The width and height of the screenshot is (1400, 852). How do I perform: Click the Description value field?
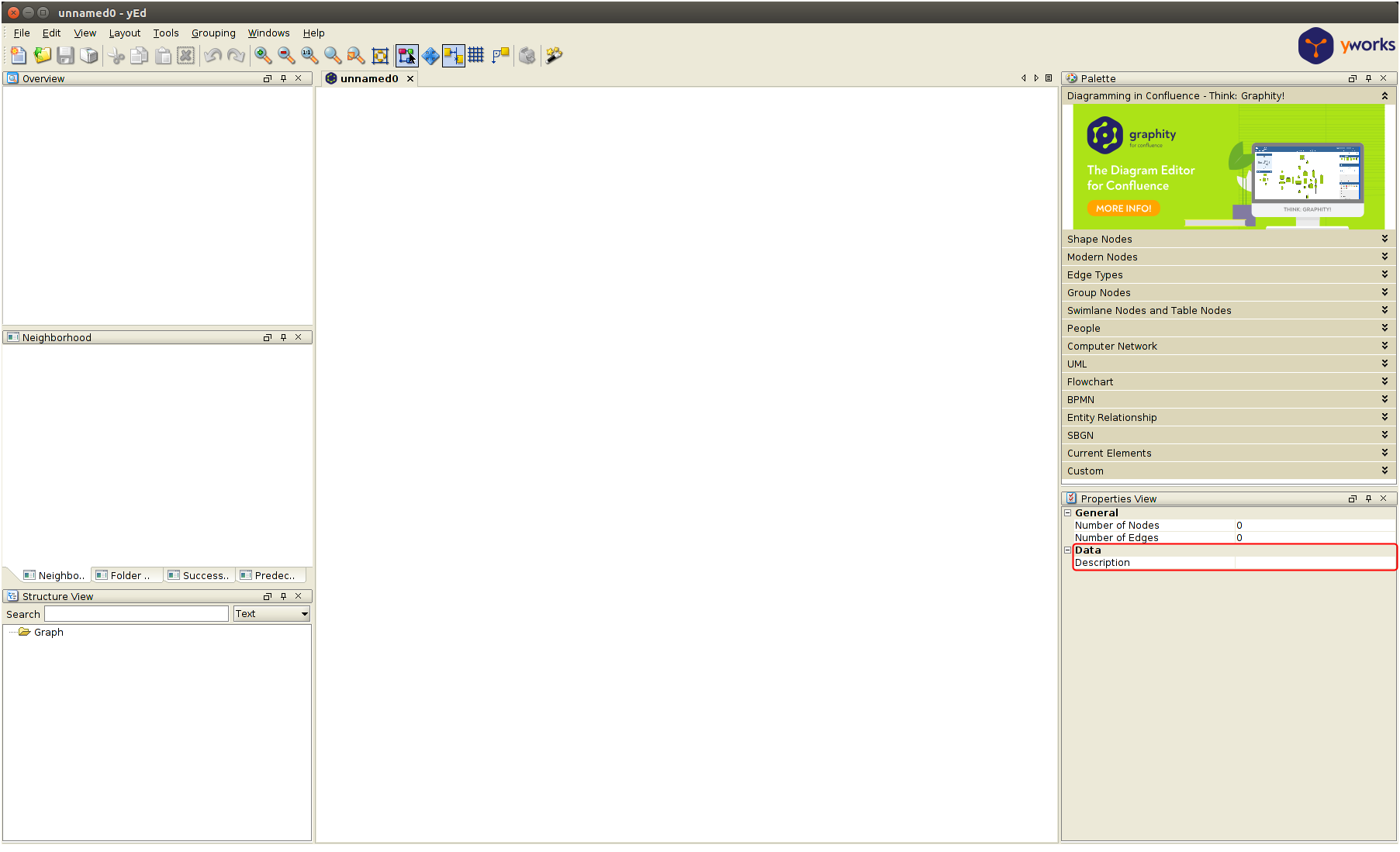point(1315,563)
